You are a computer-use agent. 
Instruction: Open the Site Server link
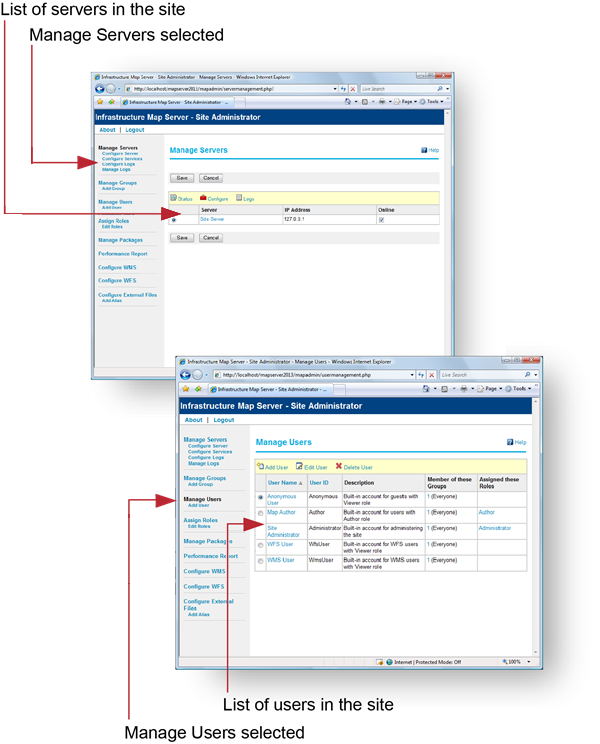212,219
